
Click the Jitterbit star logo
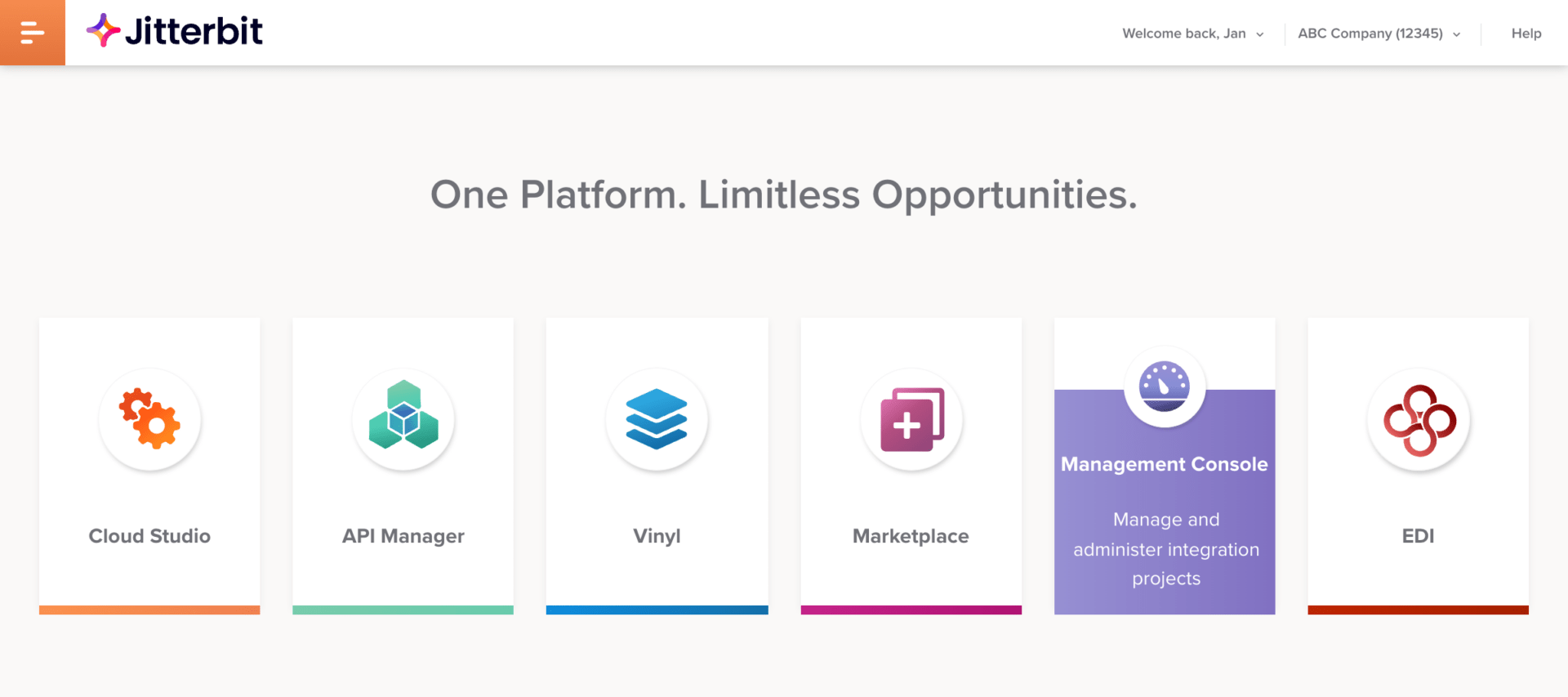click(x=103, y=30)
